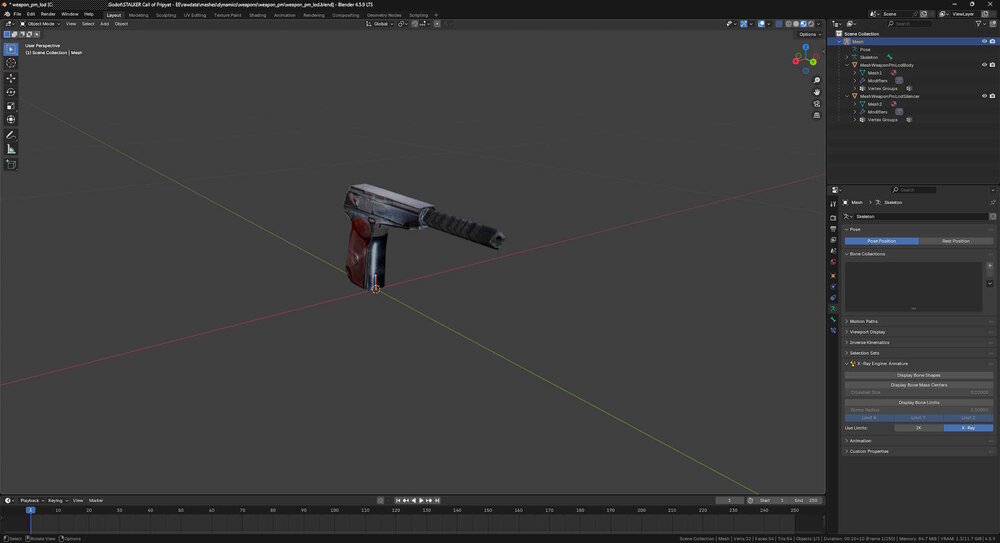The height and width of the screenshot is (543, 1000).
Task: Switch perspective/orthographic grid icon
Action: (x=816, y=115)
